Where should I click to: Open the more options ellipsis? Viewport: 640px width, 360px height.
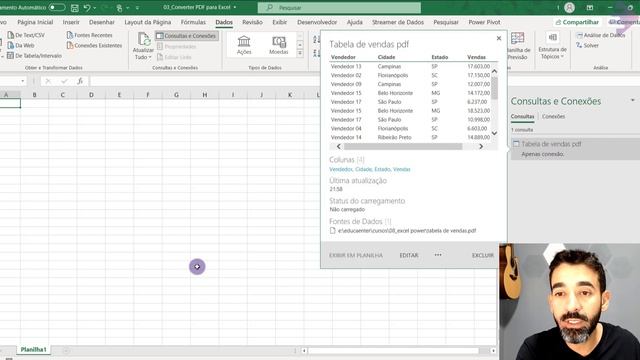point(438,255)
